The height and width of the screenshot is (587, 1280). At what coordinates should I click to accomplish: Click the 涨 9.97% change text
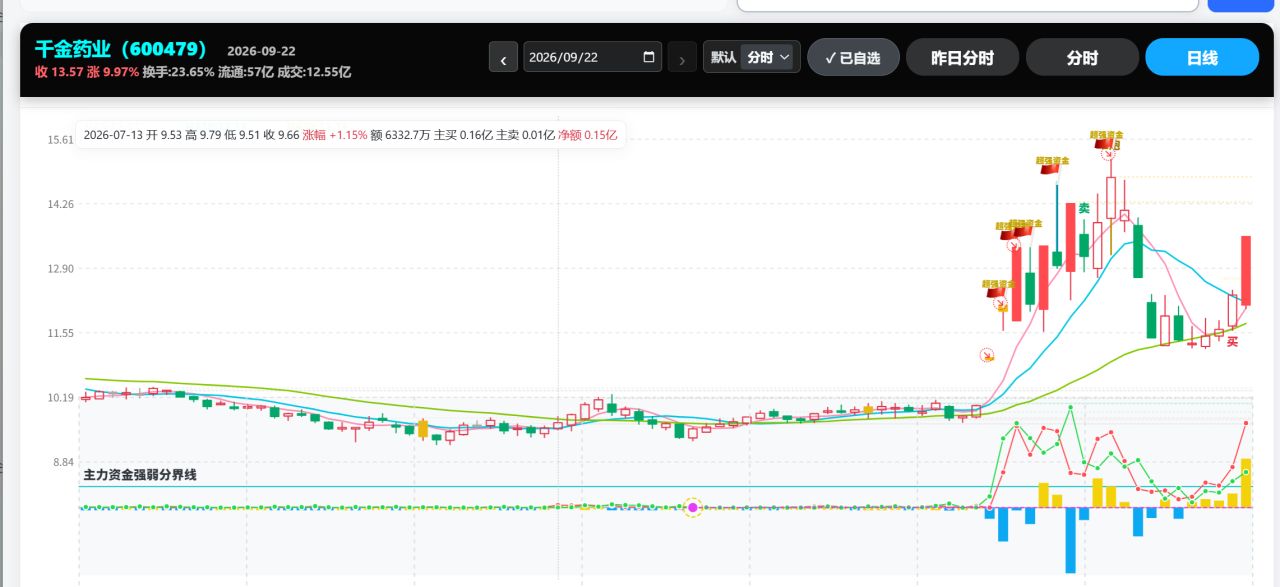coord(113,72)
